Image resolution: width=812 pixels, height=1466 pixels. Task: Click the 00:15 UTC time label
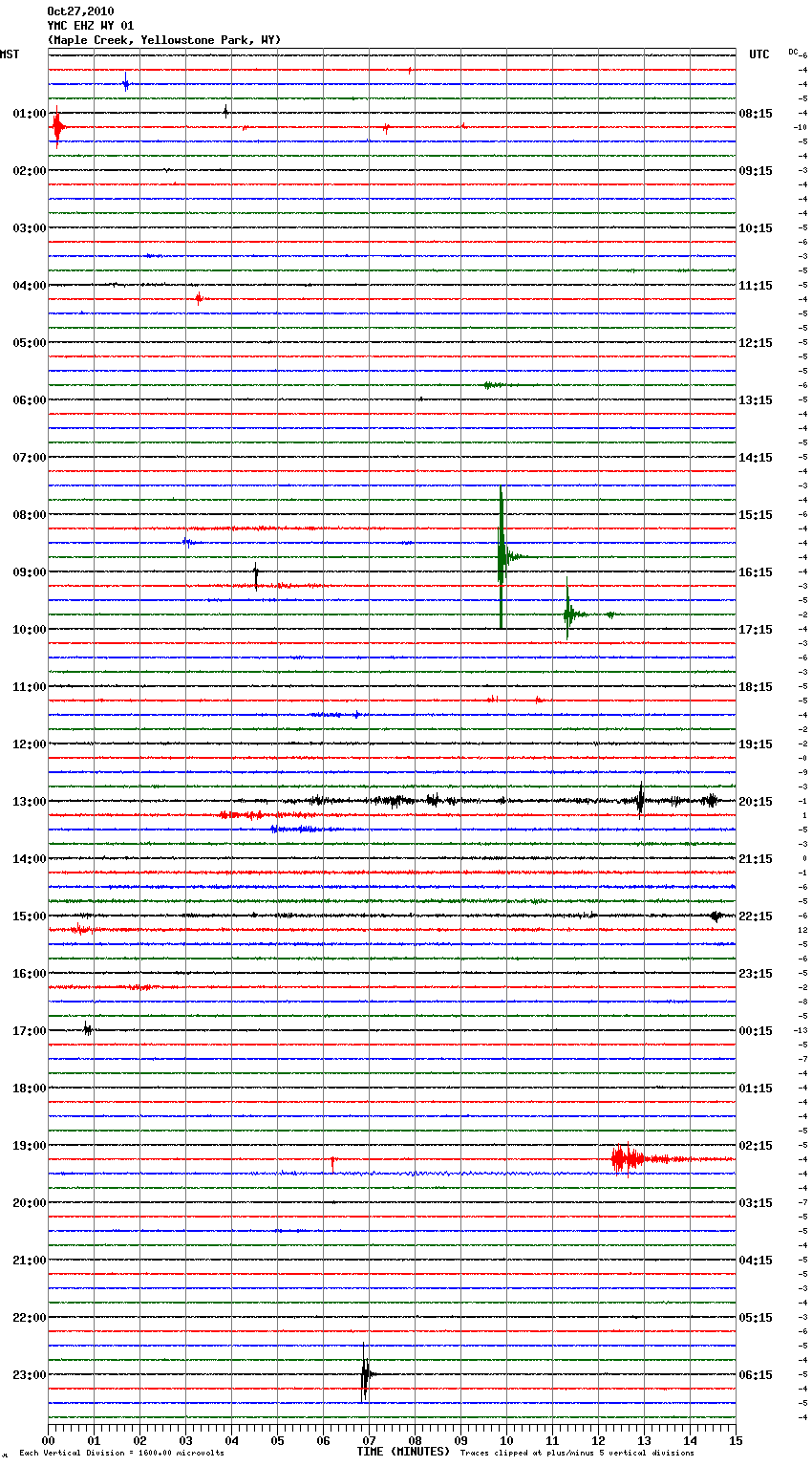point(756,1031)
